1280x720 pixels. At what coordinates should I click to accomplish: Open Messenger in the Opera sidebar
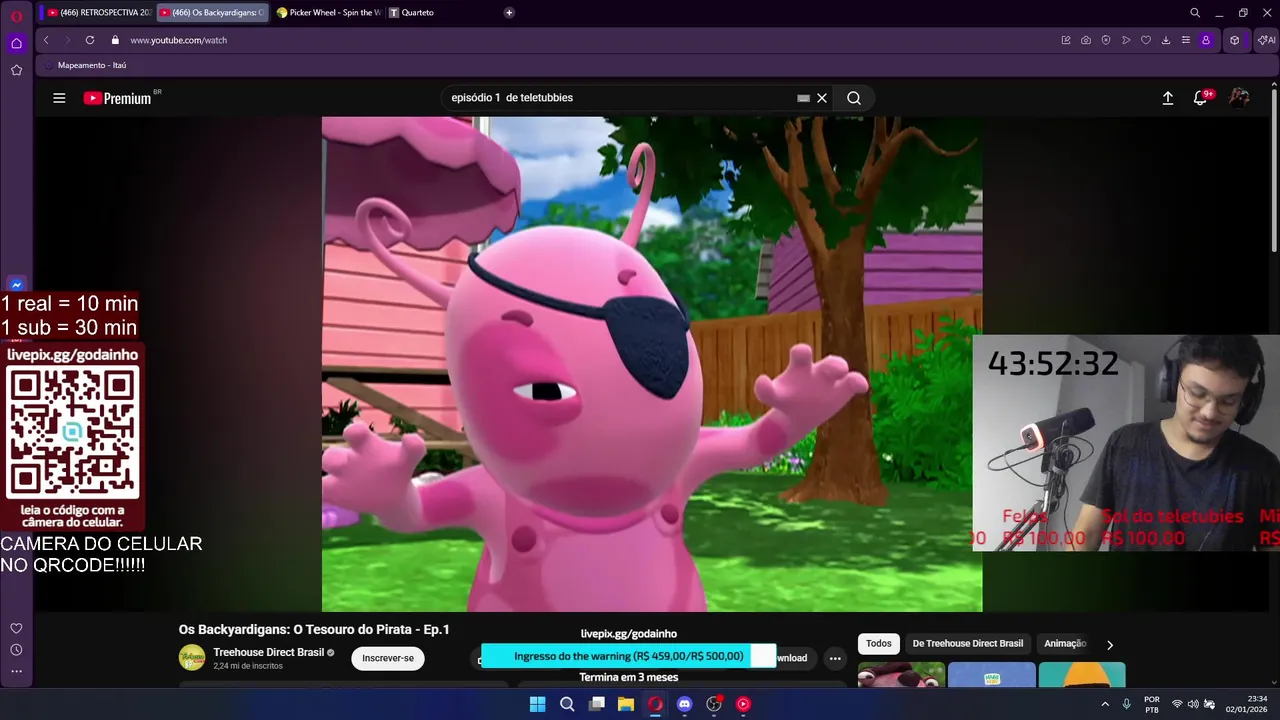(x=16, y=285)
